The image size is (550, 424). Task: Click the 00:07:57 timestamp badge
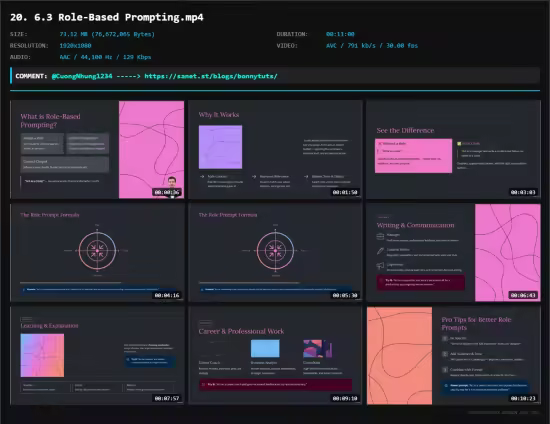click(167, 398)
